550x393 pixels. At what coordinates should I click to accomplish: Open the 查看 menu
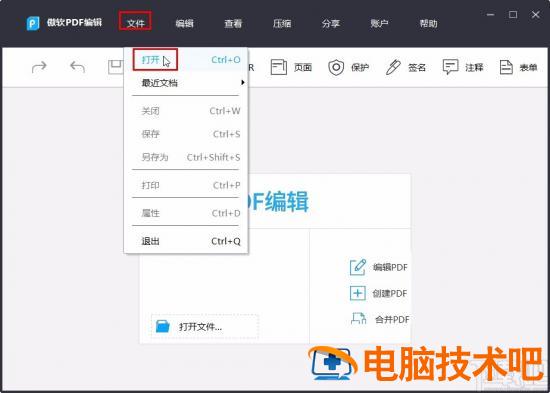pyautogui.click(x=233, y=24)
